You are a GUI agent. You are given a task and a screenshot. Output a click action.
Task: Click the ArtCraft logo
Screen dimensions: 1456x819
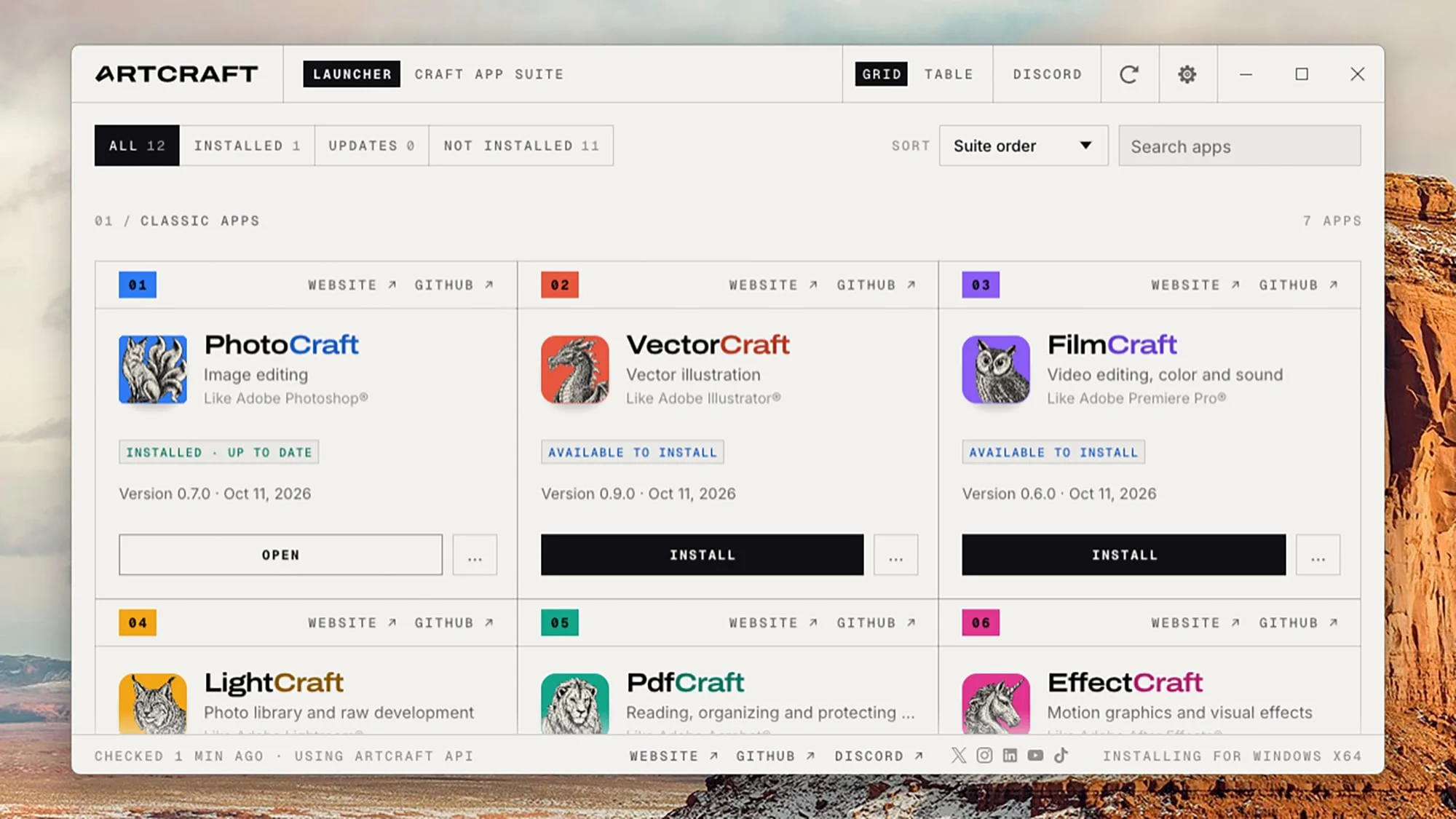click(177, 74)
